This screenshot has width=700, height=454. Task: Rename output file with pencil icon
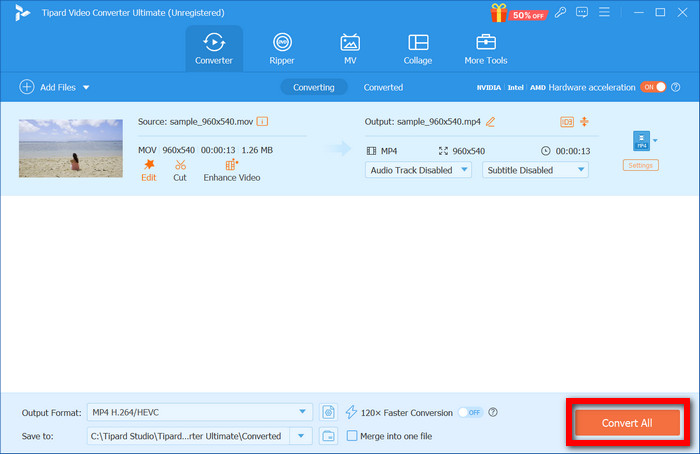coord(490,121)
